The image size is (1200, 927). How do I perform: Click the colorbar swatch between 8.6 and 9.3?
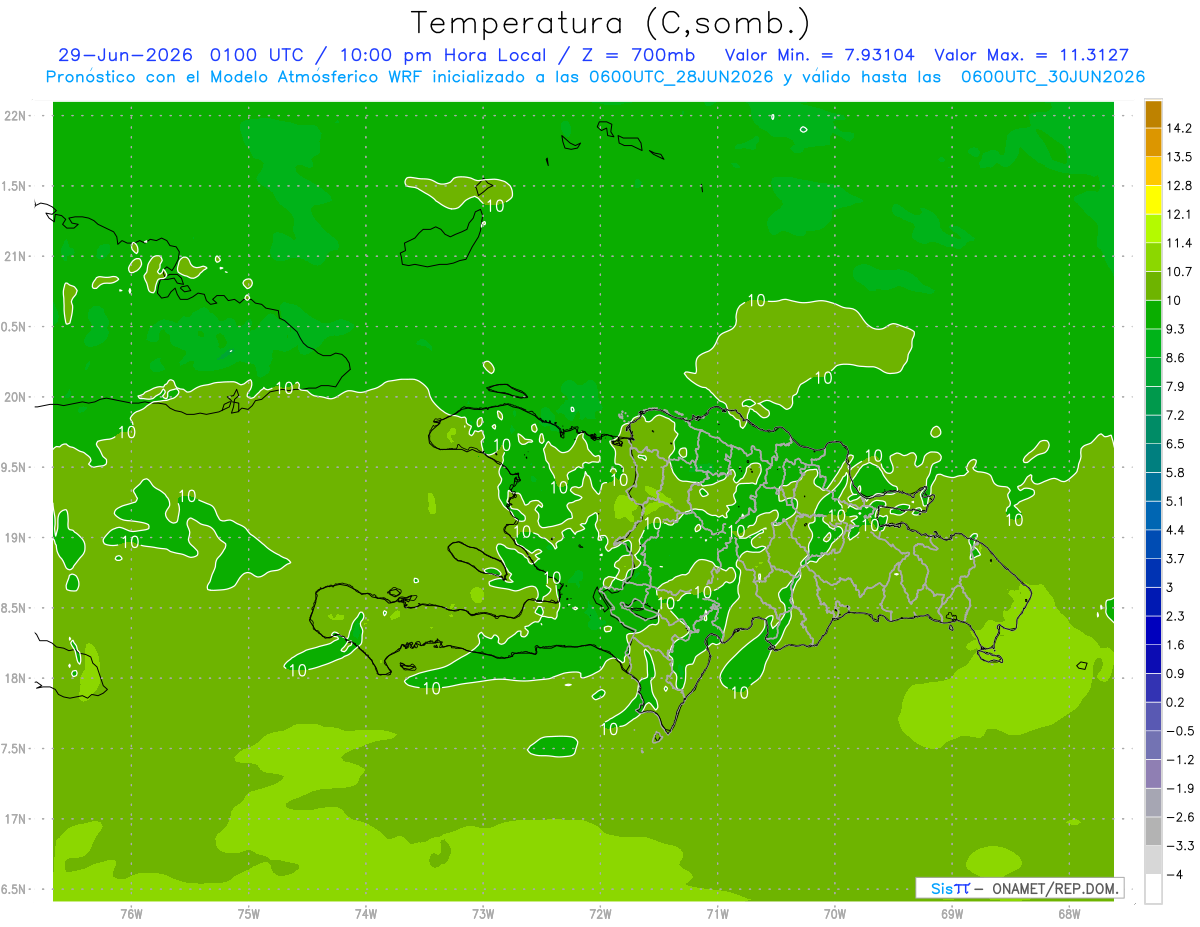click(x=1153, y=344)
